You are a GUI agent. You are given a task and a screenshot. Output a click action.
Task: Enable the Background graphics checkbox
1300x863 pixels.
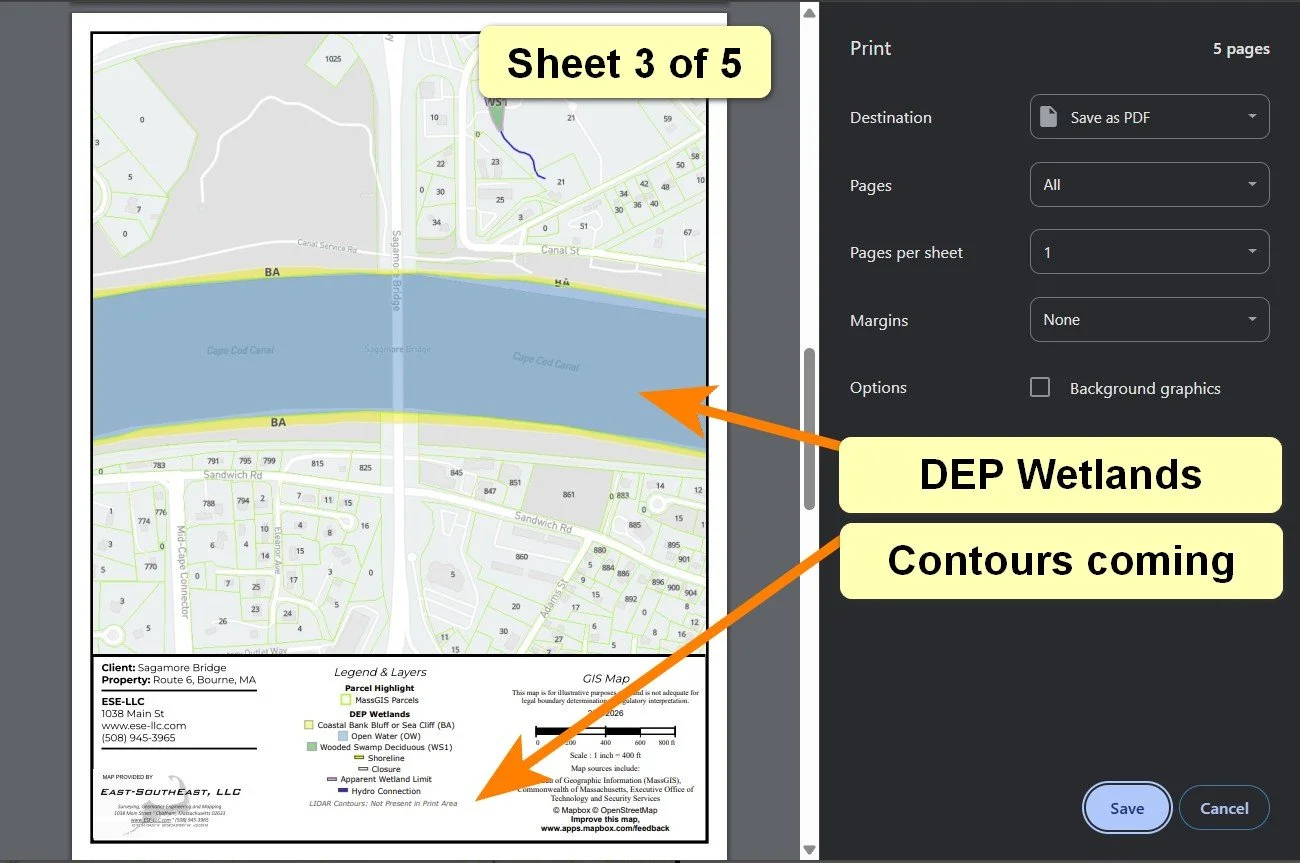coord(1040,388)
